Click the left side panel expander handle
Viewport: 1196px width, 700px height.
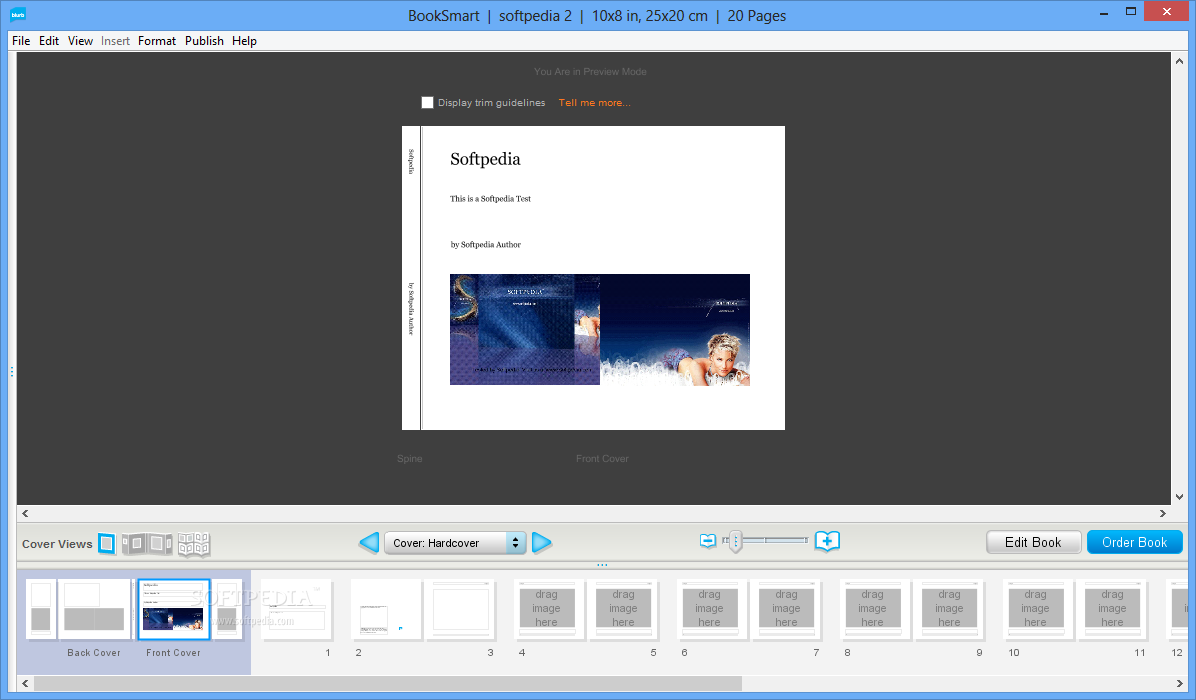tap(11, 372)
